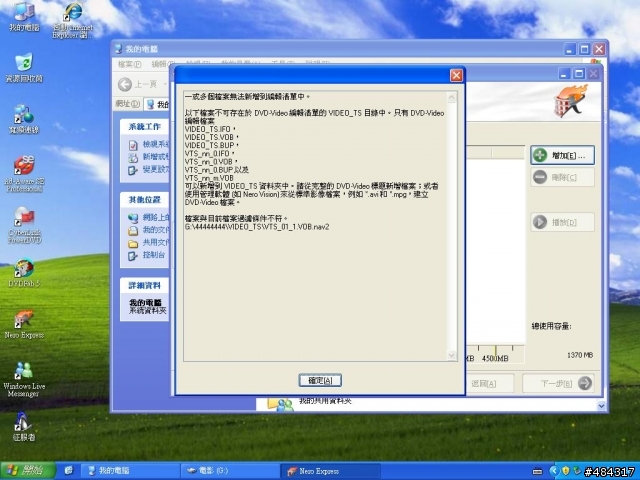The image size is (640, 480).
Task: Switch to 電影 (G:) taskbar button
Action: [x=229, y=471]
